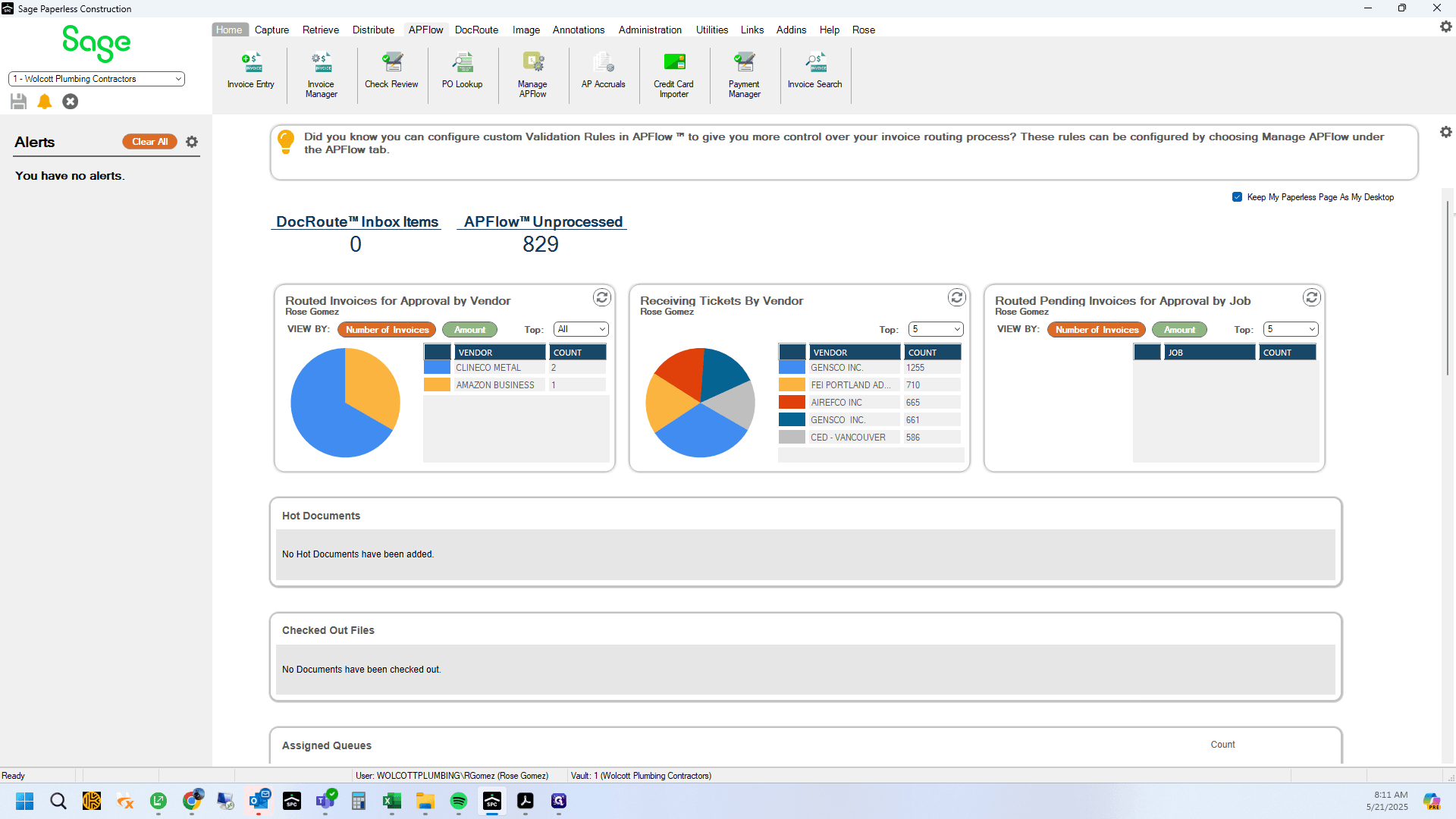Screen dimensions: 1456x819
Task: Click the FEI PORTLAND AD... vendor row
Action: [x=871, y=385]
